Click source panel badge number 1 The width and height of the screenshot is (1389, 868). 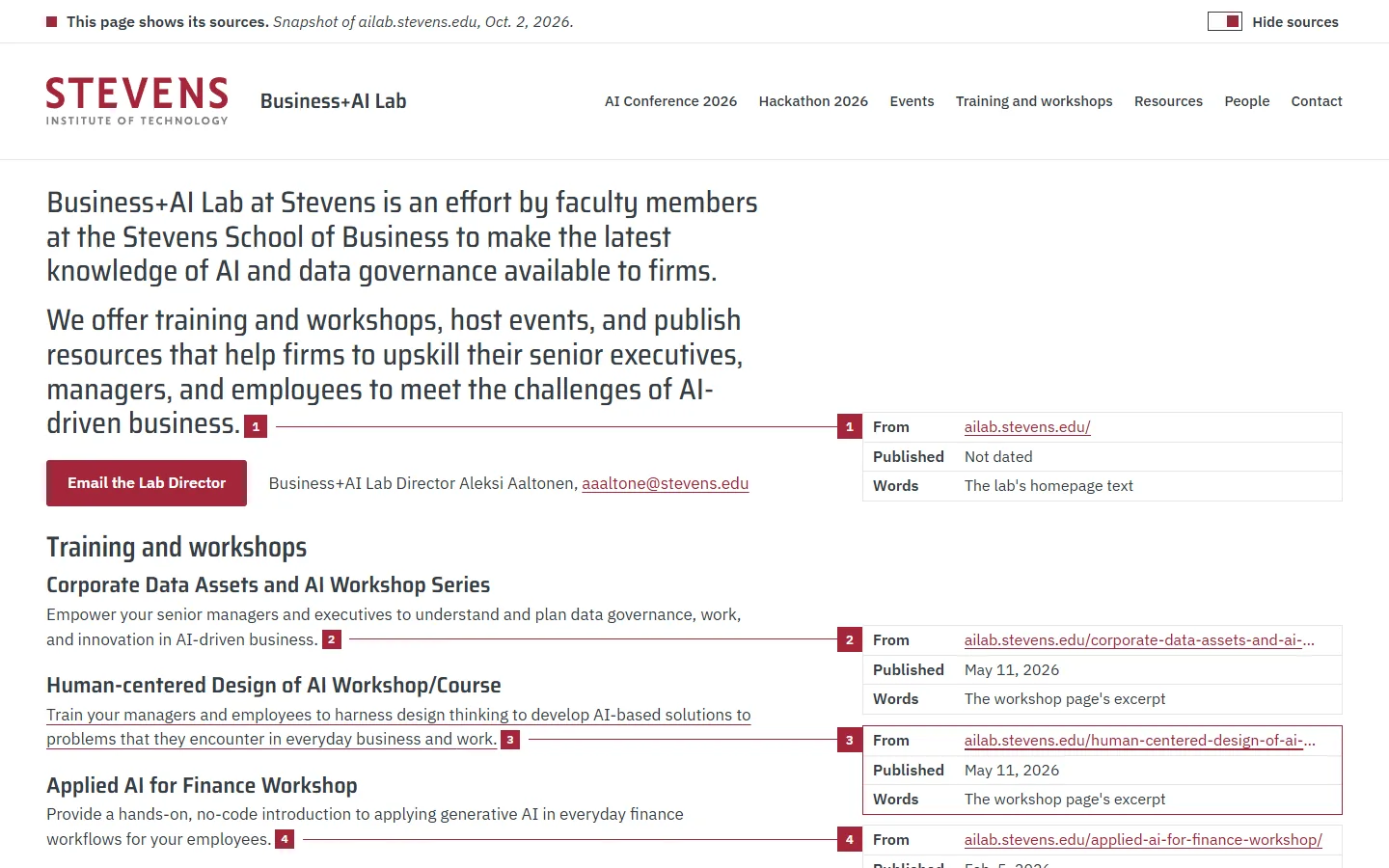tap(850, 426)
